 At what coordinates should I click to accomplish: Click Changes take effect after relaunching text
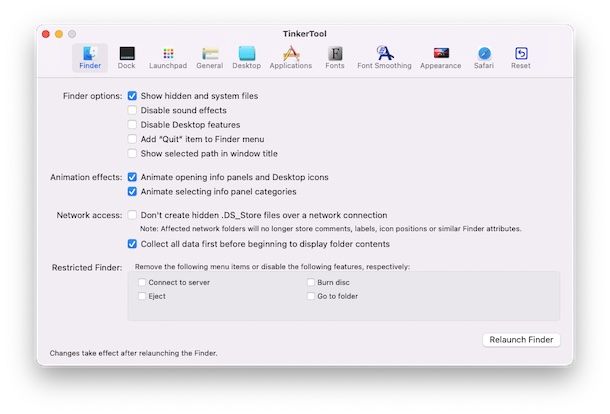(133, 353)
